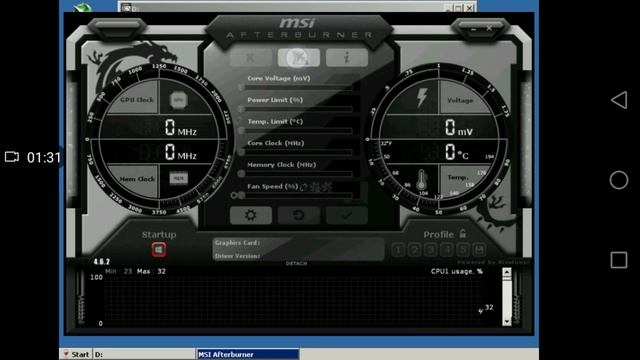Screen dimensions: 640x360
Task: Click the Voltage label in right gauge
Action: 460,100
